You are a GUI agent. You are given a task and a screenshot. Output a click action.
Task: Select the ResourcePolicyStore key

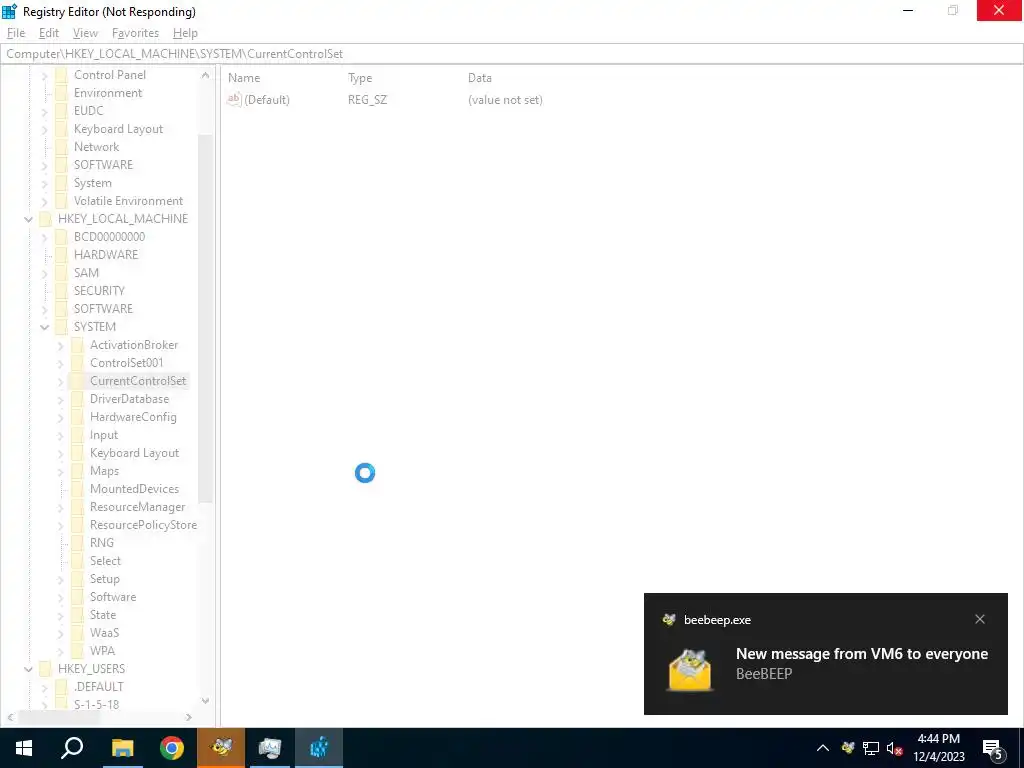(143, 524)
